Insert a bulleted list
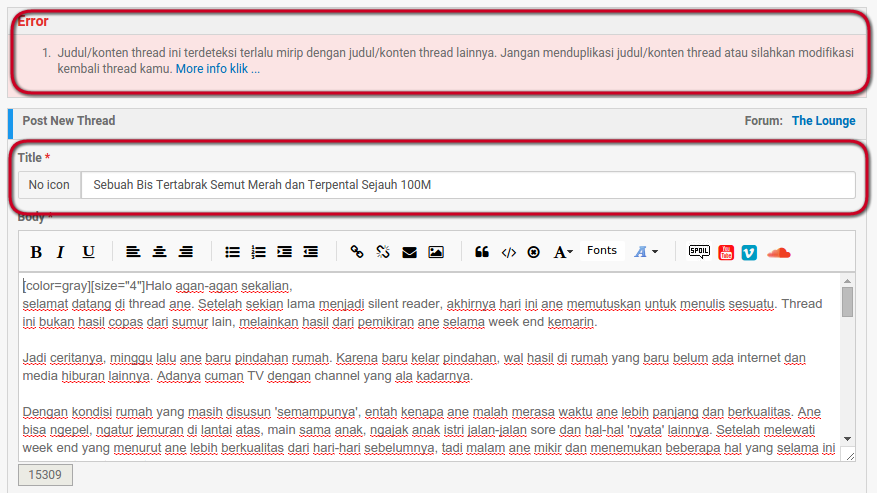The width and height of the screenshot is (877, 493). [x=232, y=252]
